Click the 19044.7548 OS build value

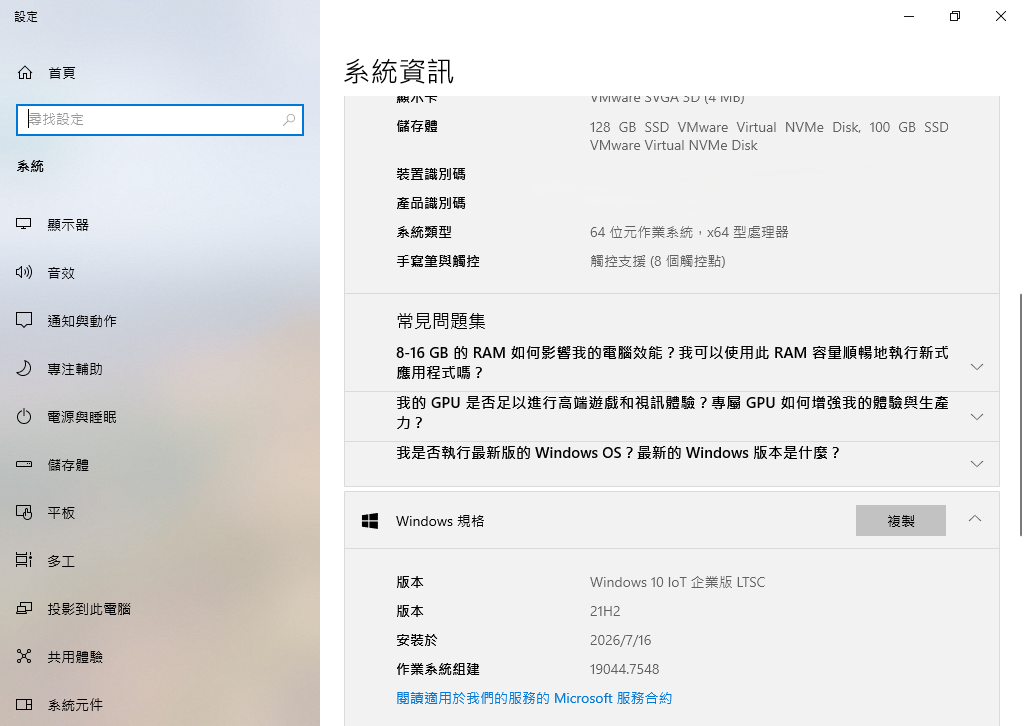(624, 670)
